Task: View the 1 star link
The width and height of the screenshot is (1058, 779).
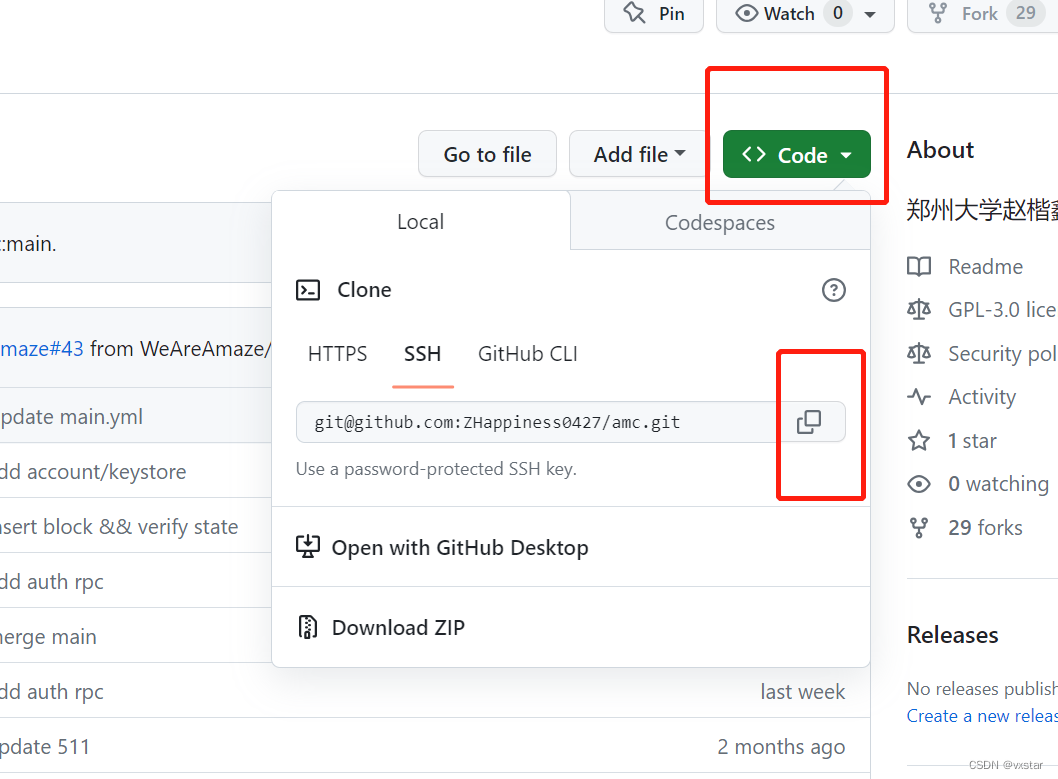Action: coord(972,440)
